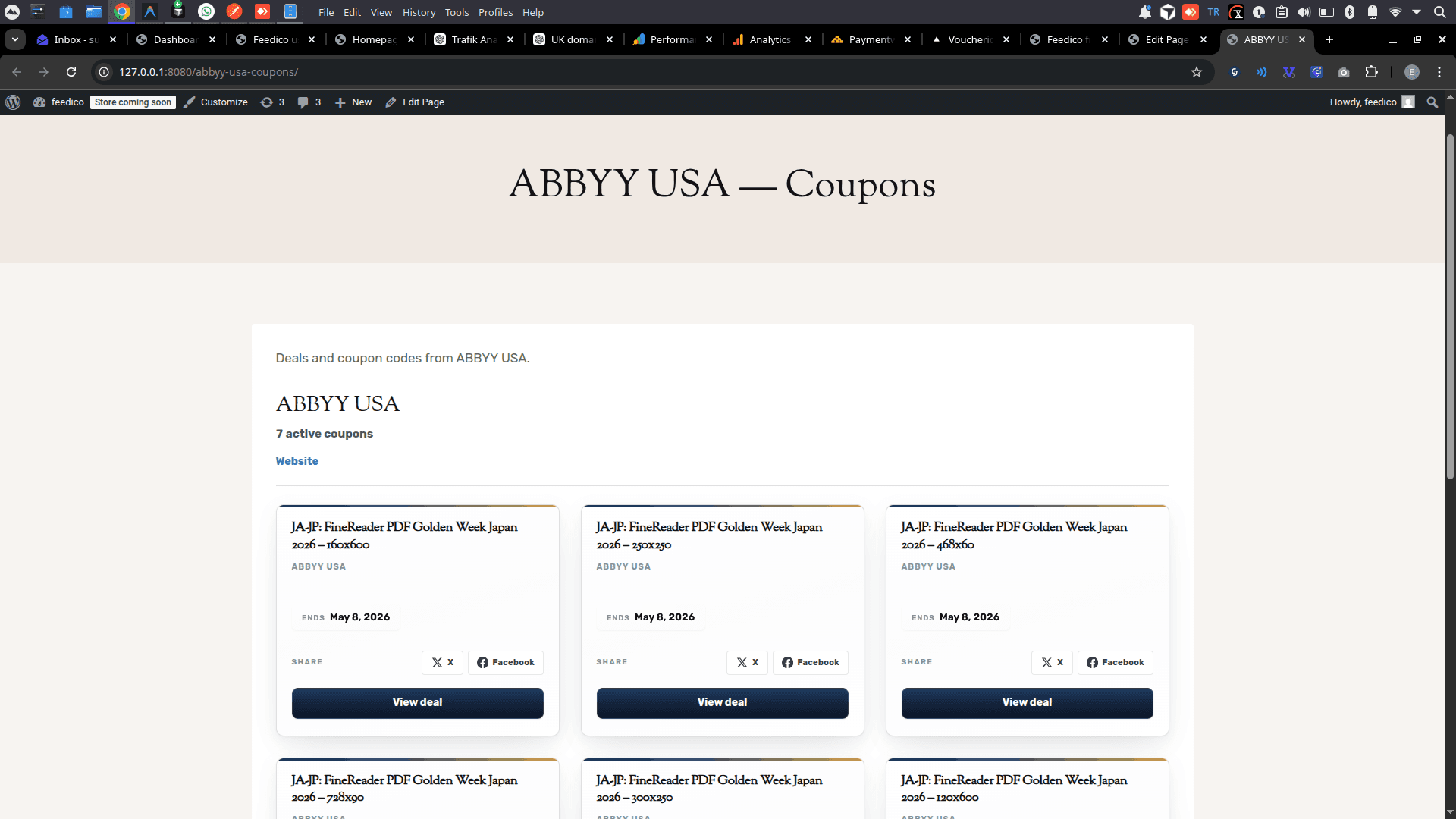Click the Store coming soon badge
1456x819 pixels.
(x=133, y=102)
